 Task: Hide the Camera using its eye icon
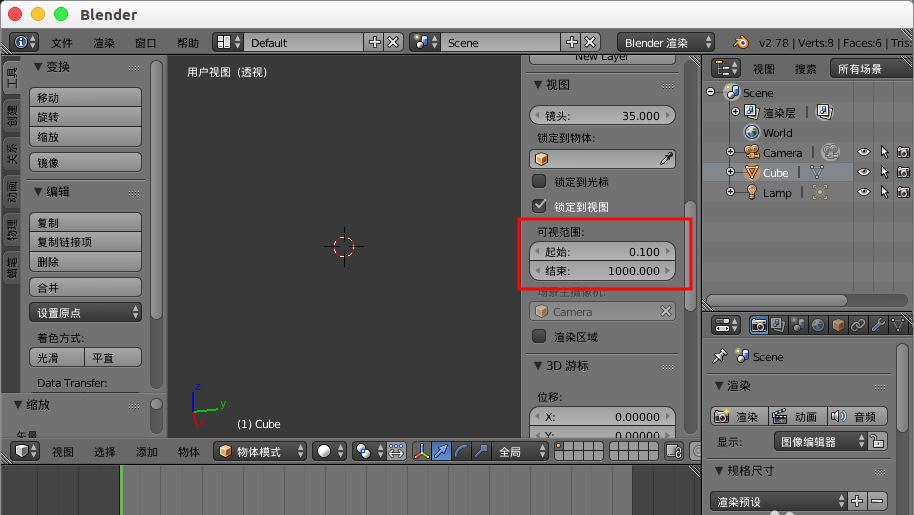coord(864,153)
